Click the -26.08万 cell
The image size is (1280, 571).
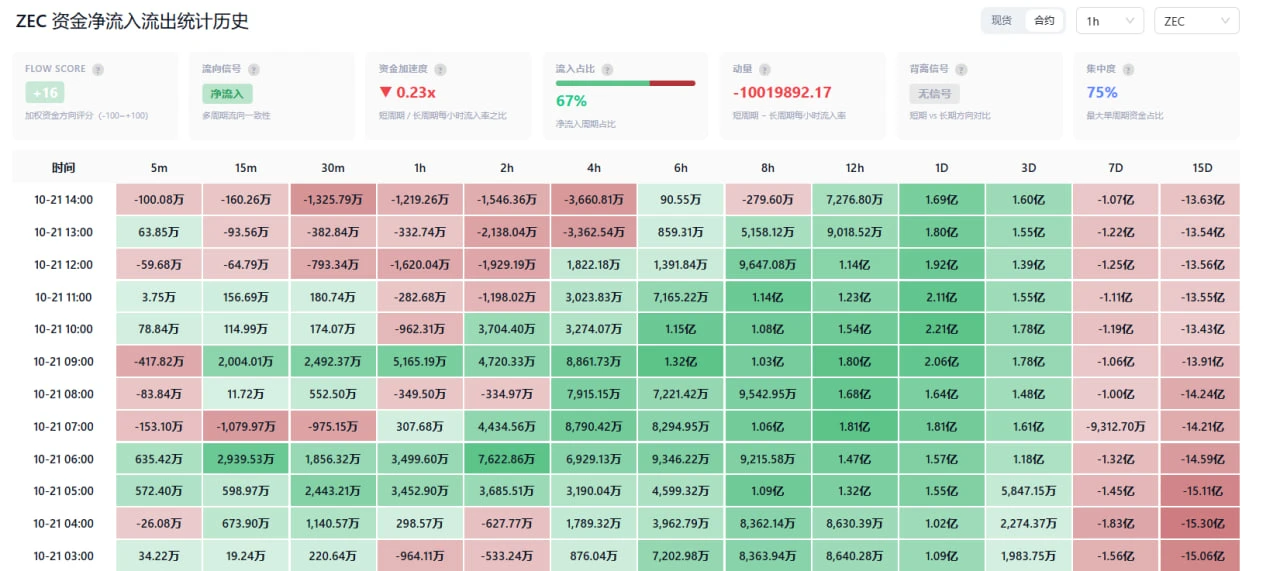pos(159,523)
